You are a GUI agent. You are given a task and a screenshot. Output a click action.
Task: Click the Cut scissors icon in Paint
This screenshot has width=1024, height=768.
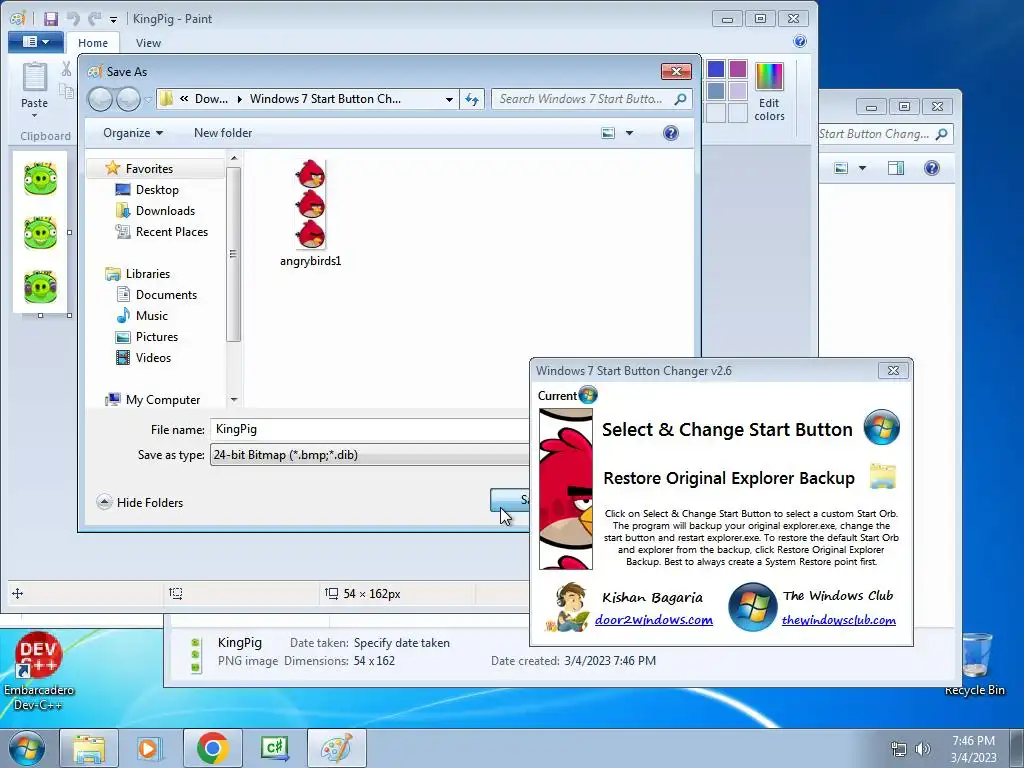pyautogui.click(x=66, y=69)
